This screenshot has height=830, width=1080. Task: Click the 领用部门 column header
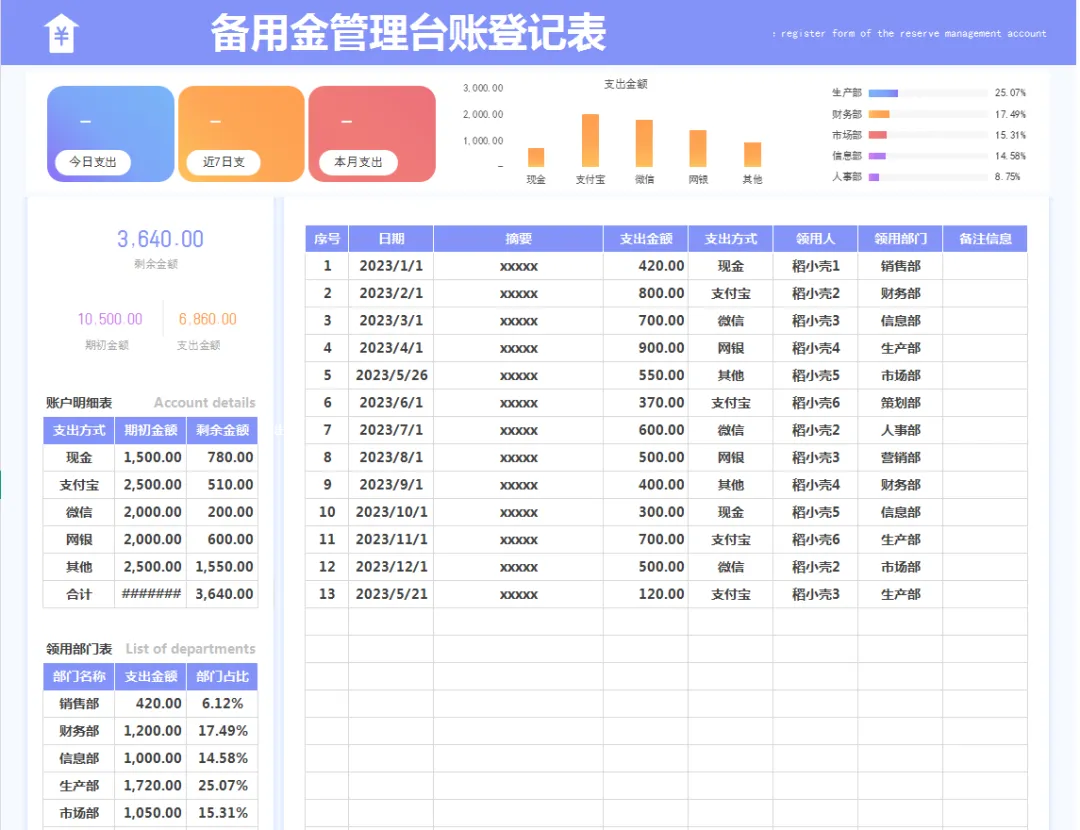point(900,239)
